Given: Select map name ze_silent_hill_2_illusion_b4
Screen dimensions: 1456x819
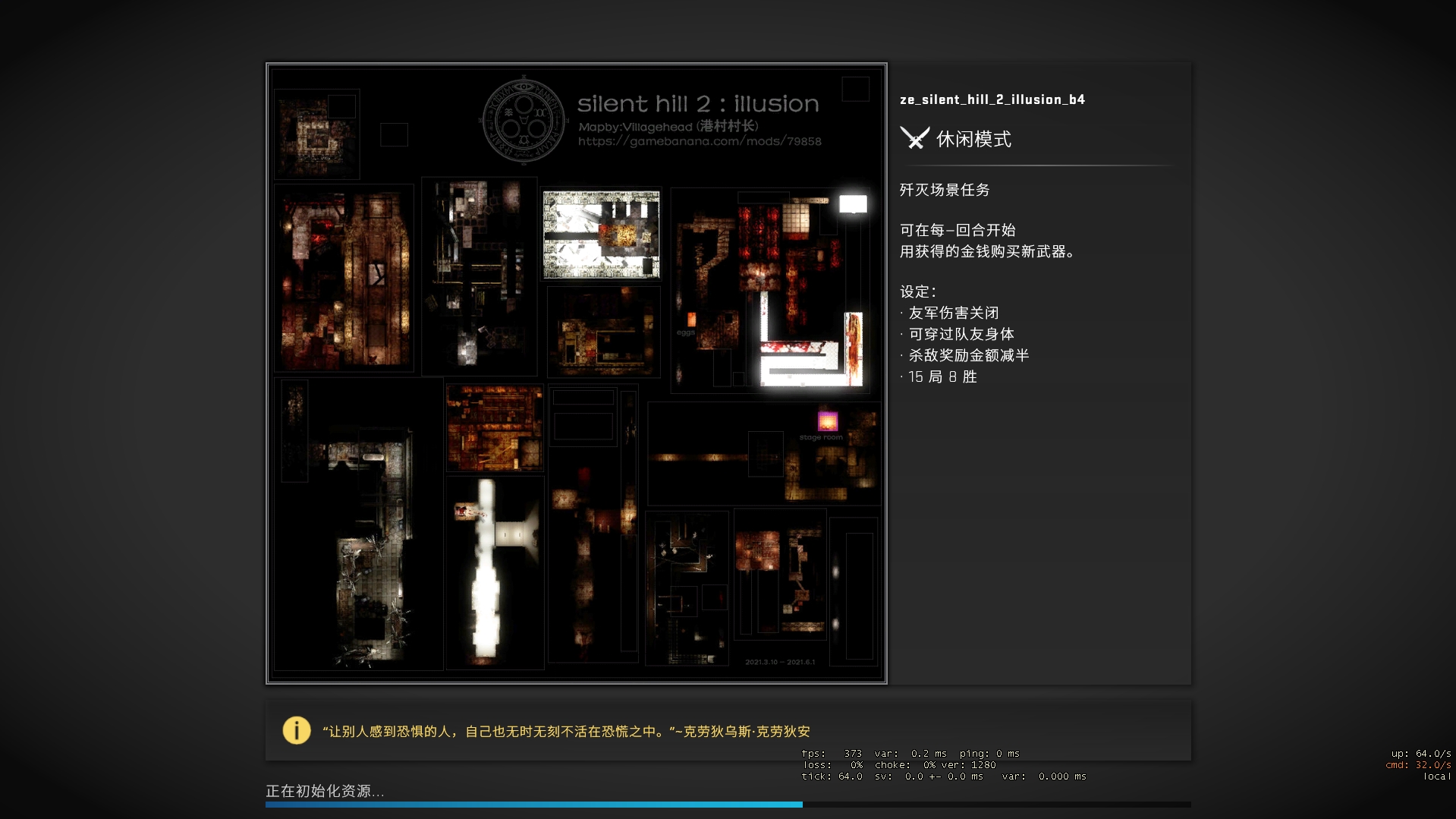Looking at the screenshot, I should 992,99.
